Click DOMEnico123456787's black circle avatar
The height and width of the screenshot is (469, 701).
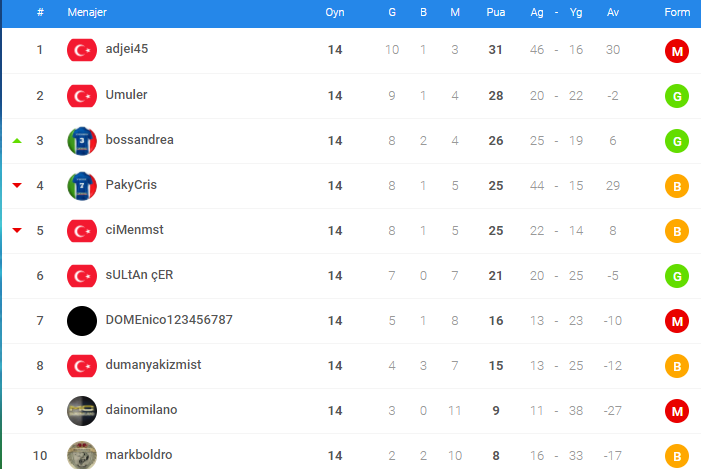(x=82, y=321)
